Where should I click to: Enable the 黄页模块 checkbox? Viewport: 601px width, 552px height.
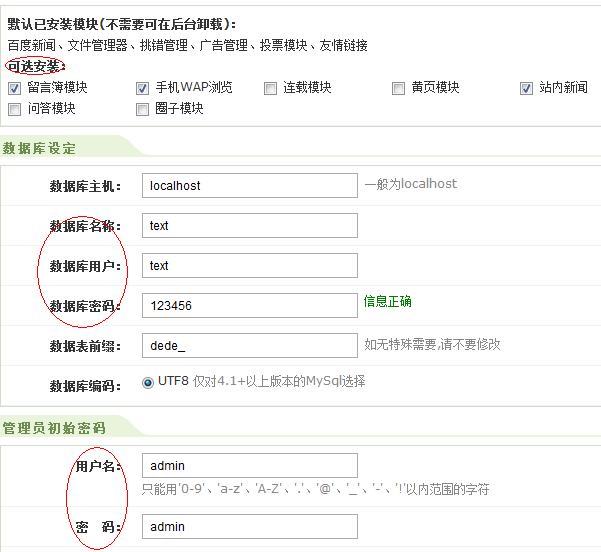(x=399, y=88)
